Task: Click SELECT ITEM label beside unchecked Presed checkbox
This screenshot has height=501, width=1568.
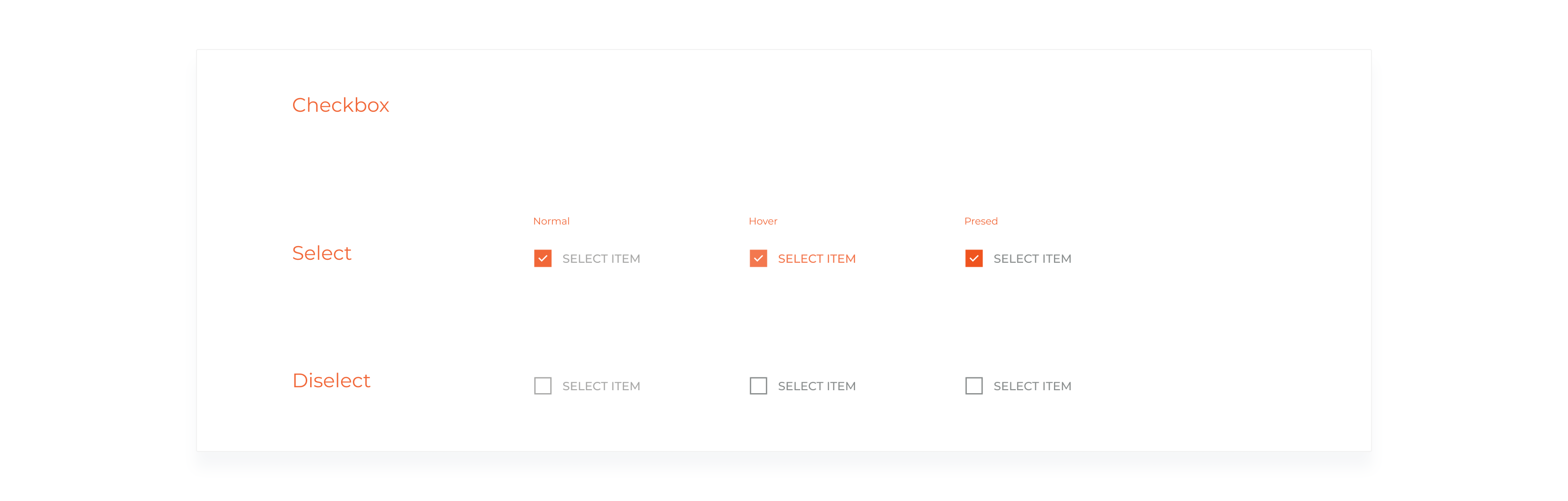Action: click(1032, 386)
